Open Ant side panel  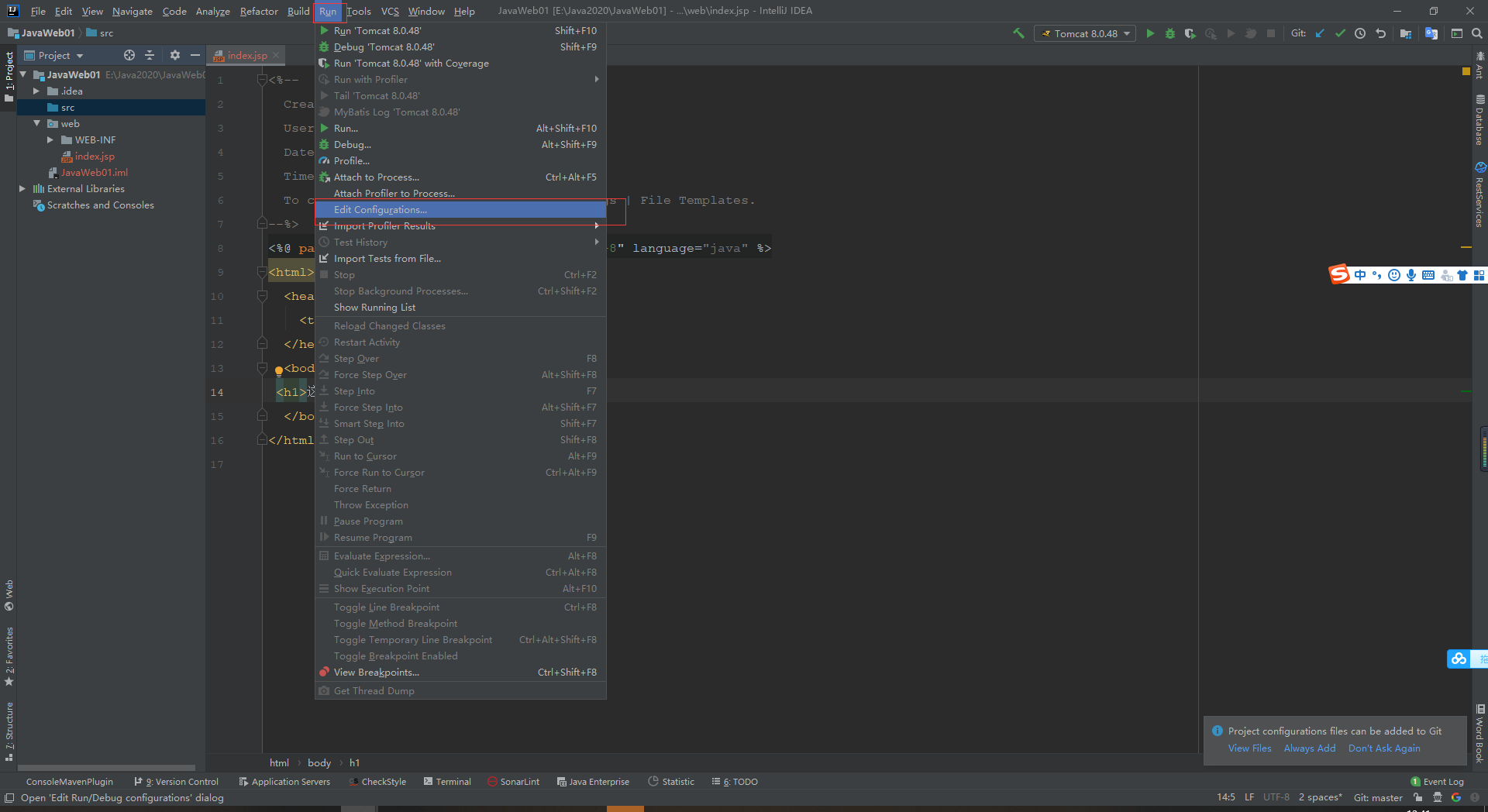1479,65
